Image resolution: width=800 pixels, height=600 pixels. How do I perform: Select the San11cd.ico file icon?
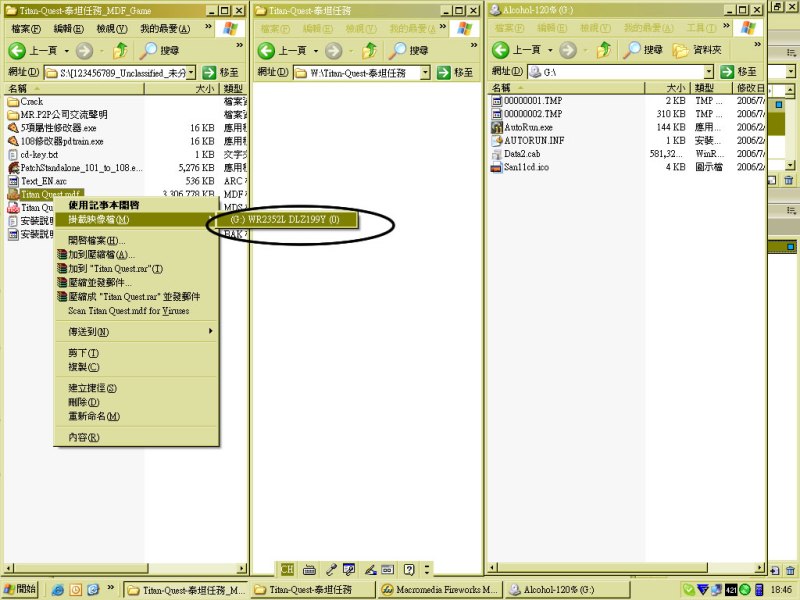pos(496,167)
